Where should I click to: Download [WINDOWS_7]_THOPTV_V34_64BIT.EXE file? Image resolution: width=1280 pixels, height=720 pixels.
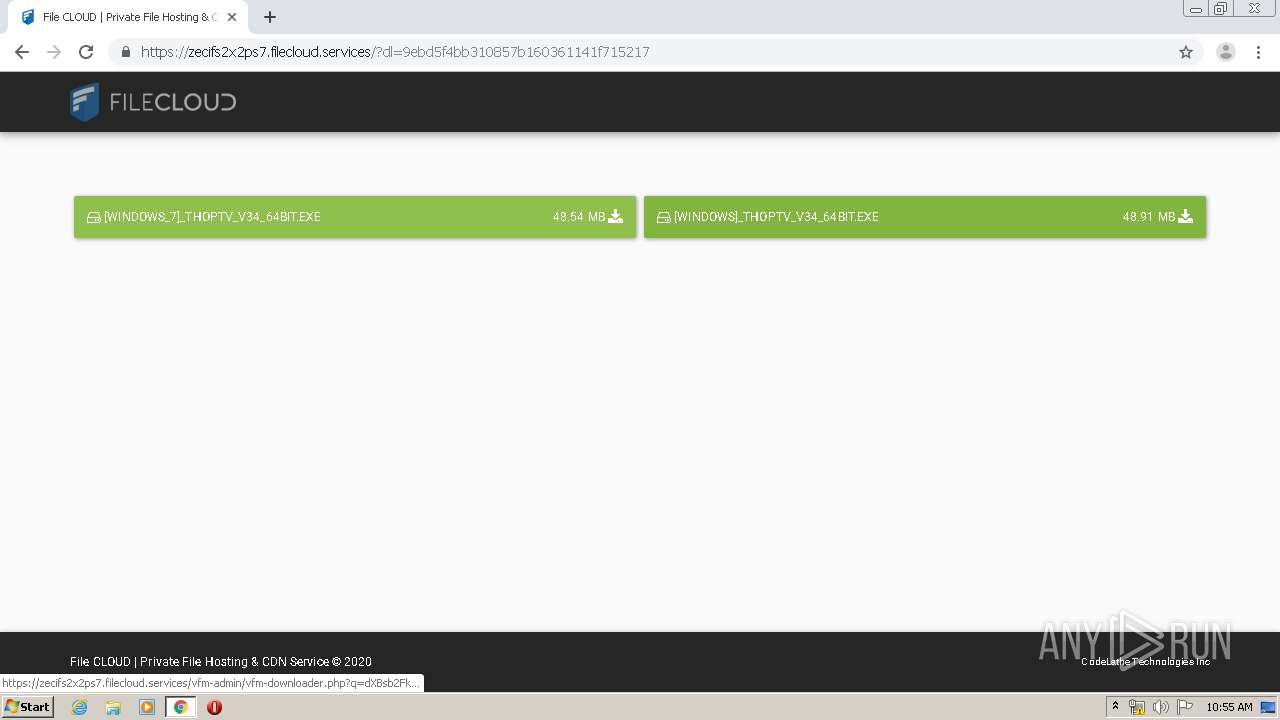pos(355,217)
